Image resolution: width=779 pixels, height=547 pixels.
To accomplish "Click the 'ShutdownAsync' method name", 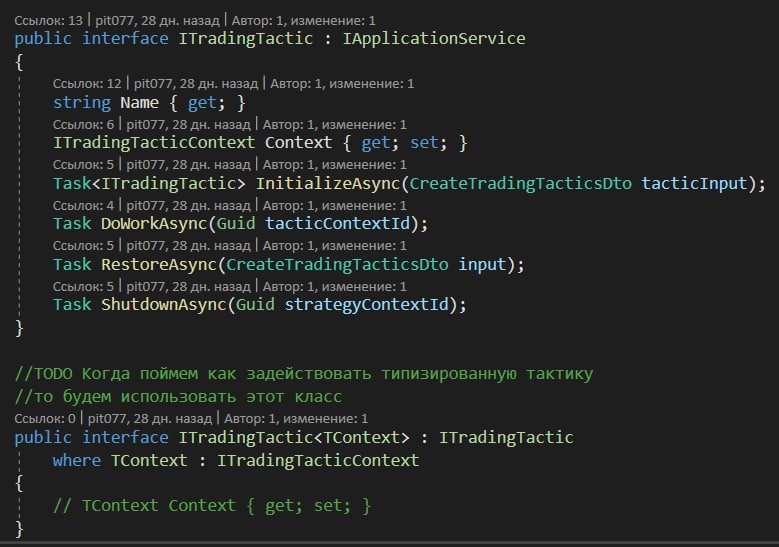I will pyautogui.click(x=163, y=305).
